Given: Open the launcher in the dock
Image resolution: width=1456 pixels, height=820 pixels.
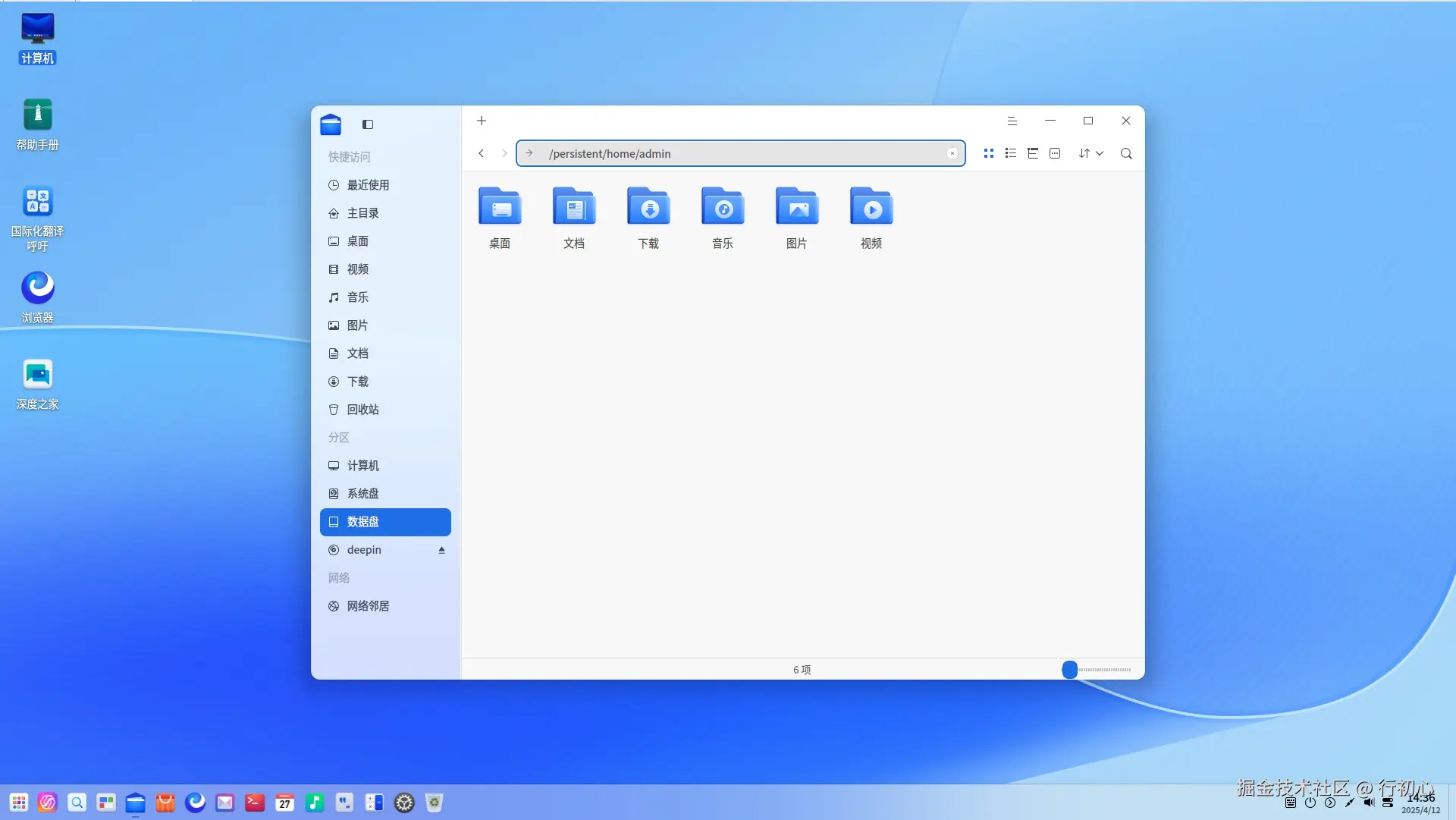Looking at the screenshot, I should click(x=19, y=803).
